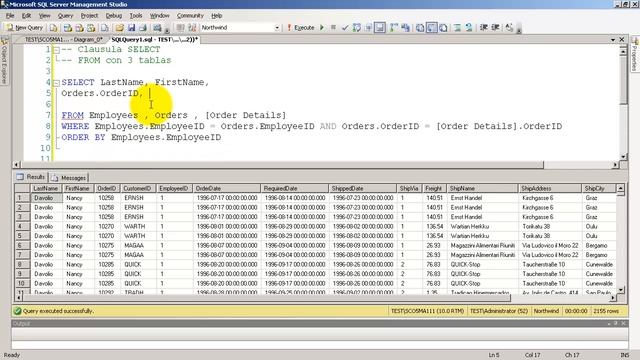Parse the query with the checkmark icon
Viewport: 640px width, 360px height.
pyautogui.click(x=345, y=28)
